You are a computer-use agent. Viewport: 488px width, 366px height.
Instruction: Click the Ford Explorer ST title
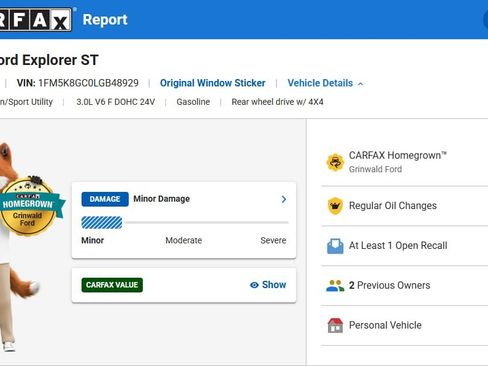pyautogui.click(x=49, y=60)
